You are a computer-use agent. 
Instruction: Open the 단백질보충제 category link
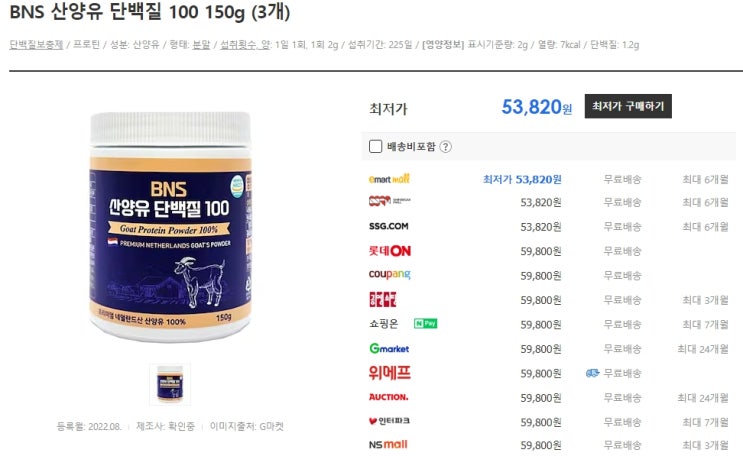click(x=36, y=45)
